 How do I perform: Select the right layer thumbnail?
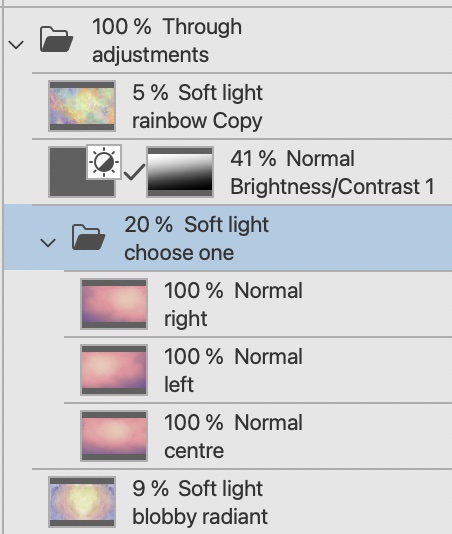pos(114,304)
